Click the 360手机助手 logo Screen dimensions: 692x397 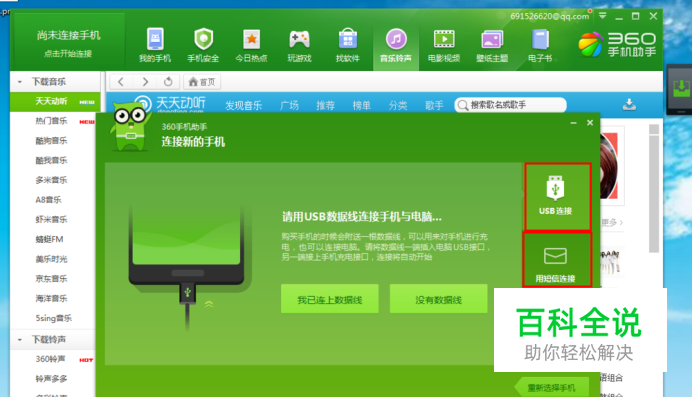click(617, 45)
